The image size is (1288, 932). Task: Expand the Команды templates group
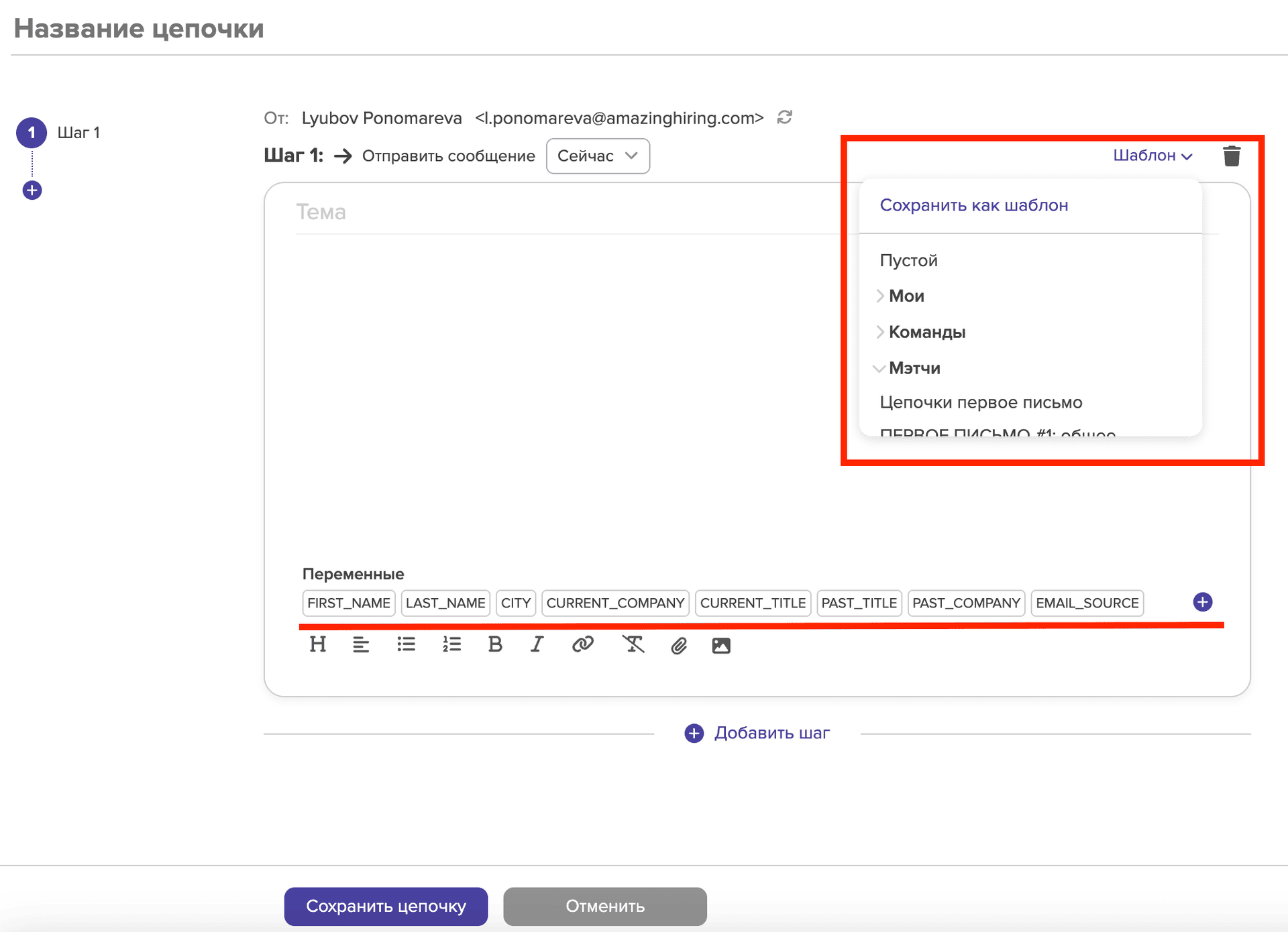click(x=926, y=332)
